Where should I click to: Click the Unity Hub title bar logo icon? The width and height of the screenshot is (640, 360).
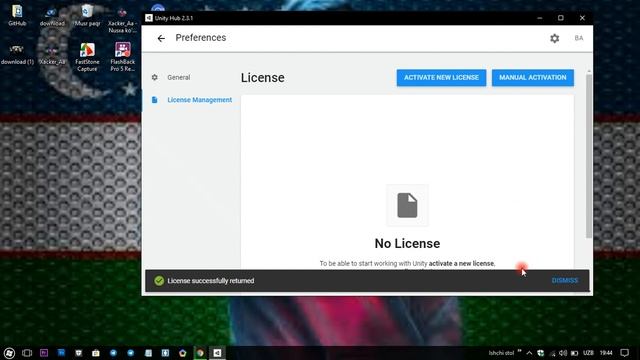pos(149,18)
